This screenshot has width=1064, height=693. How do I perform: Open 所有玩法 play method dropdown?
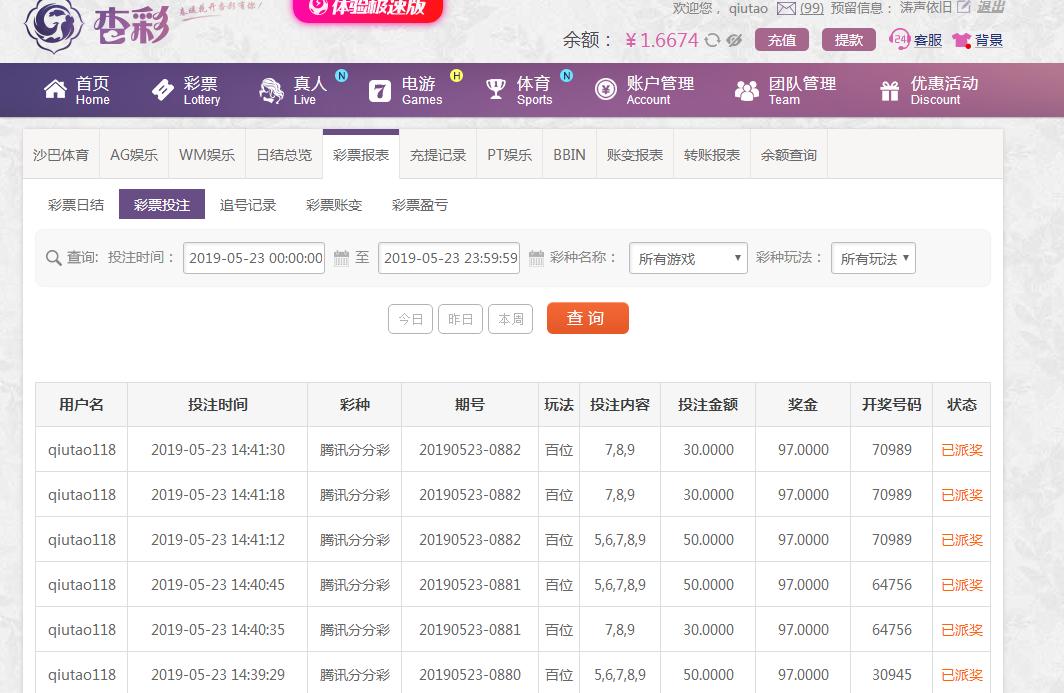click(873, 258)
